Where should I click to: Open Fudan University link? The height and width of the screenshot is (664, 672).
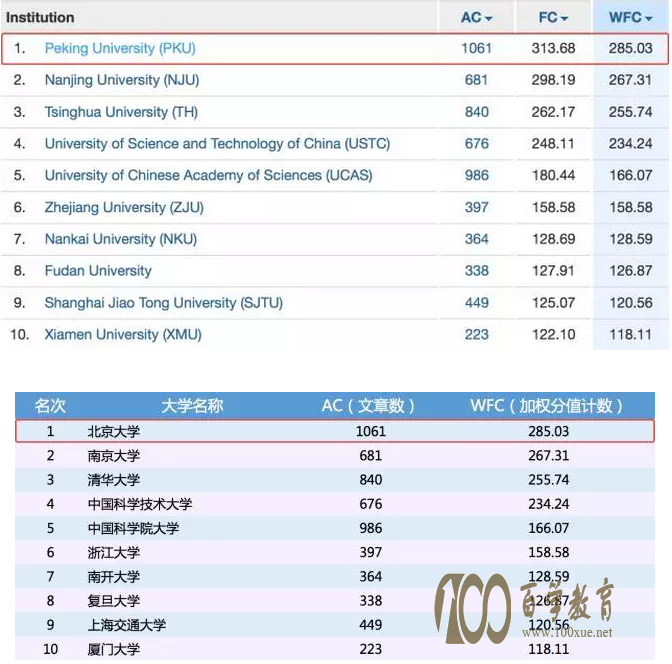pyautogui.click(x=98, y=271)
